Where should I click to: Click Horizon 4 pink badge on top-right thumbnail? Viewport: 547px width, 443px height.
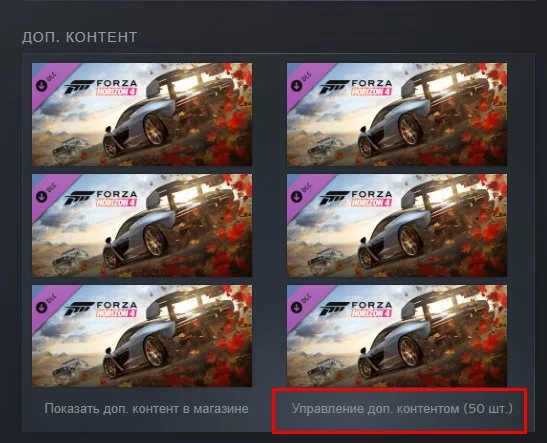pyautogui.click(x=372, y=91)
